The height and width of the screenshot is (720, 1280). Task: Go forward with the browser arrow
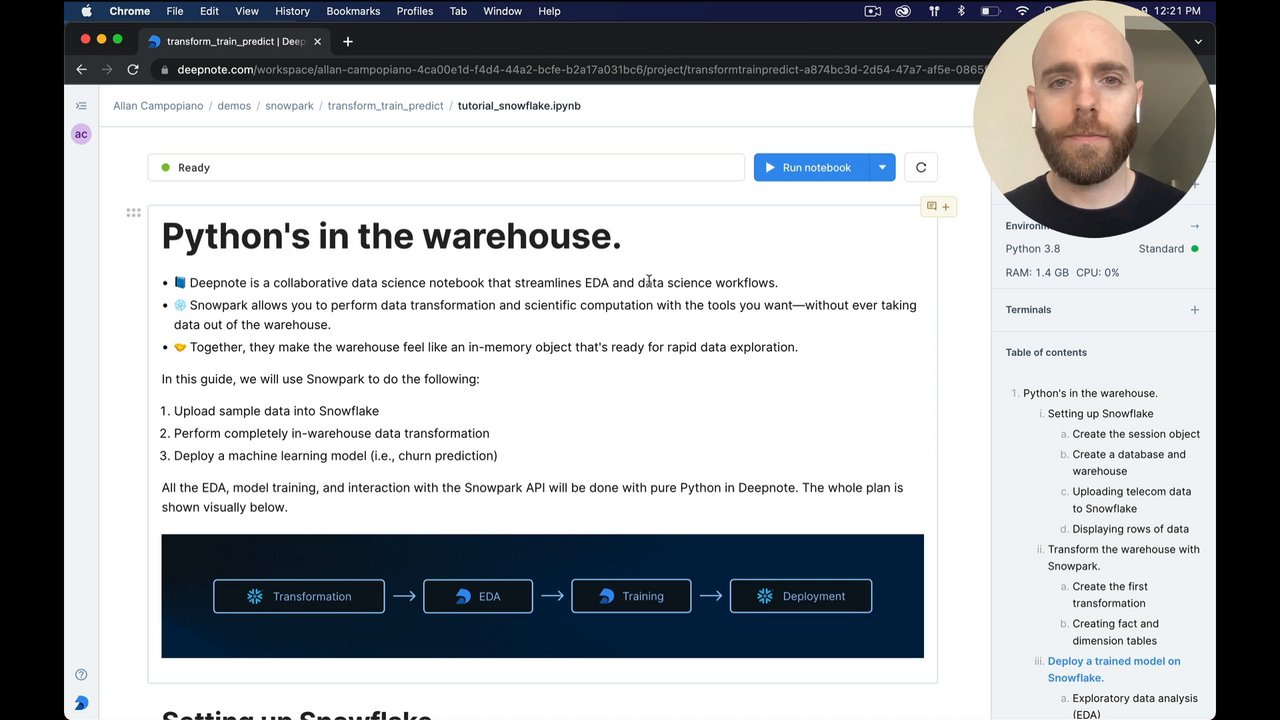click(x=107, y=69)
